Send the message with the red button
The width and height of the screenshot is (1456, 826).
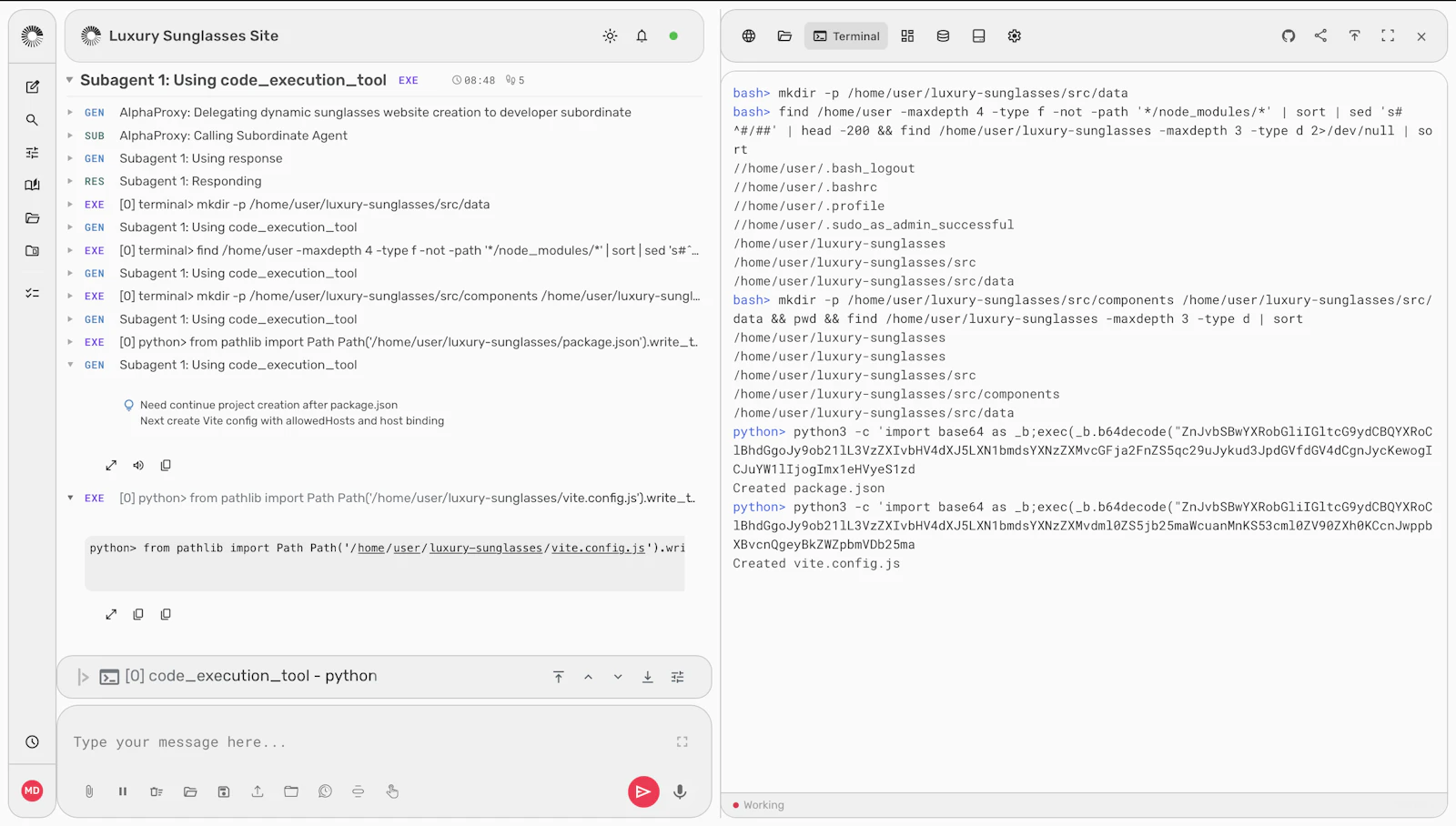pos(643,791)
